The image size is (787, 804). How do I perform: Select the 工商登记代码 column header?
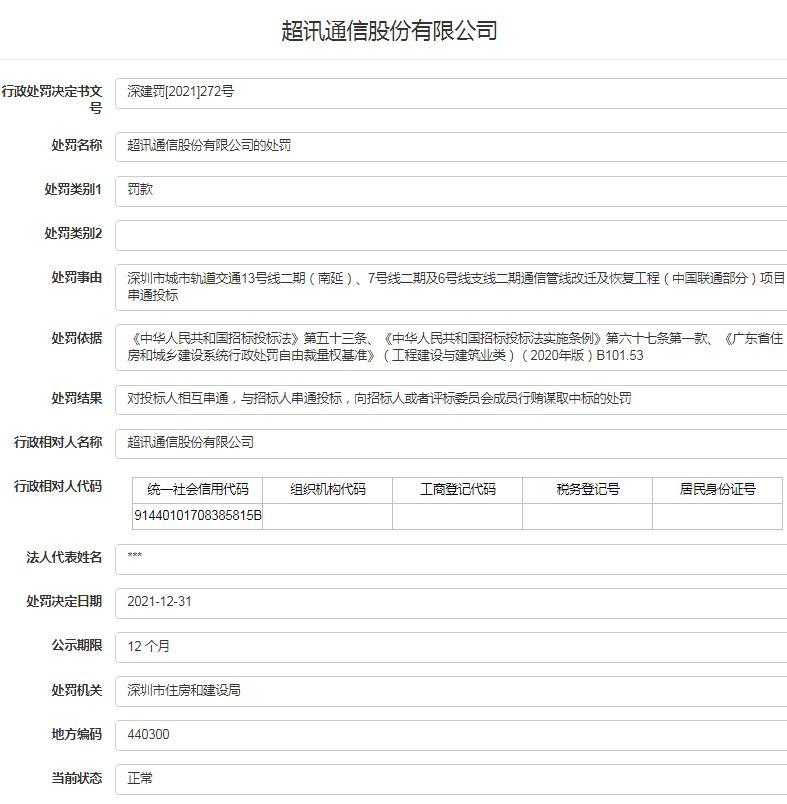coord(457,490)
